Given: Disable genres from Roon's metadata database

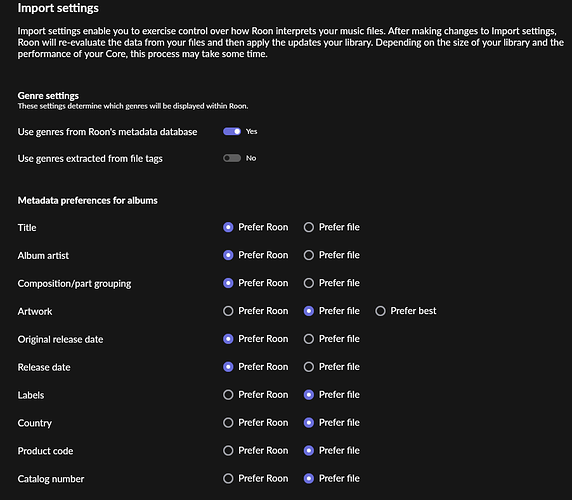Looking at the screenshot, I should tap(232, 131).
